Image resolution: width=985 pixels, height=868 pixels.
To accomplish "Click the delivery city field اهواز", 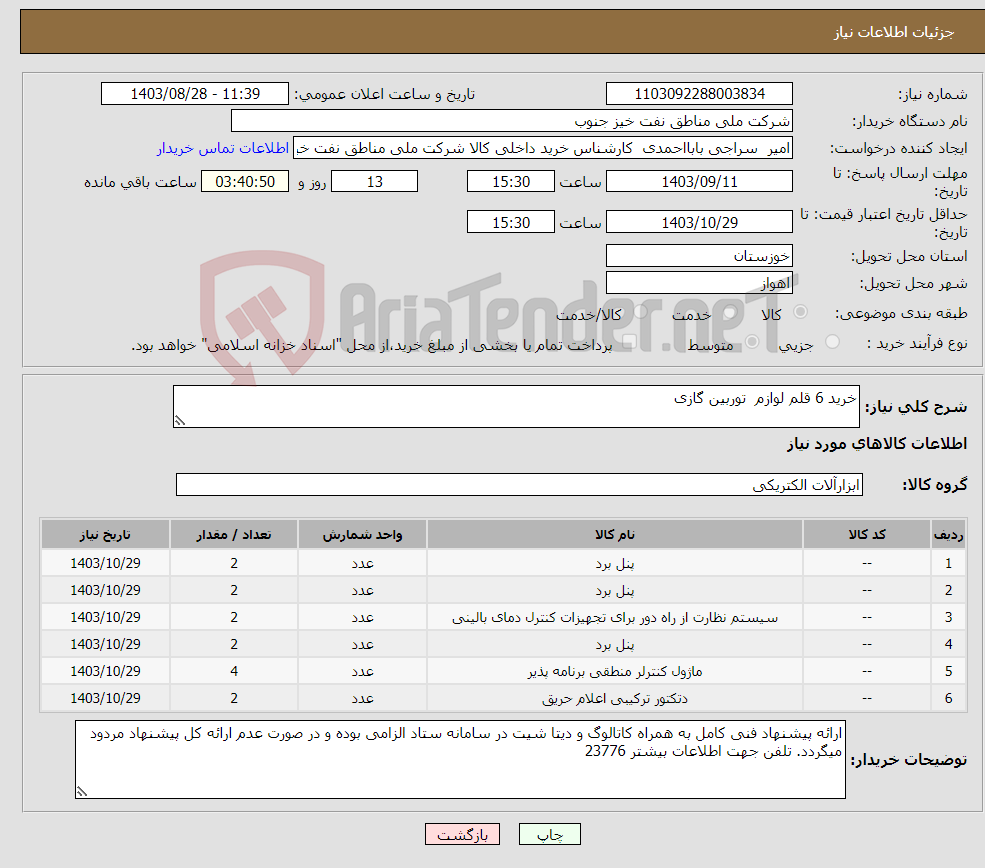I will click(699, 283).
